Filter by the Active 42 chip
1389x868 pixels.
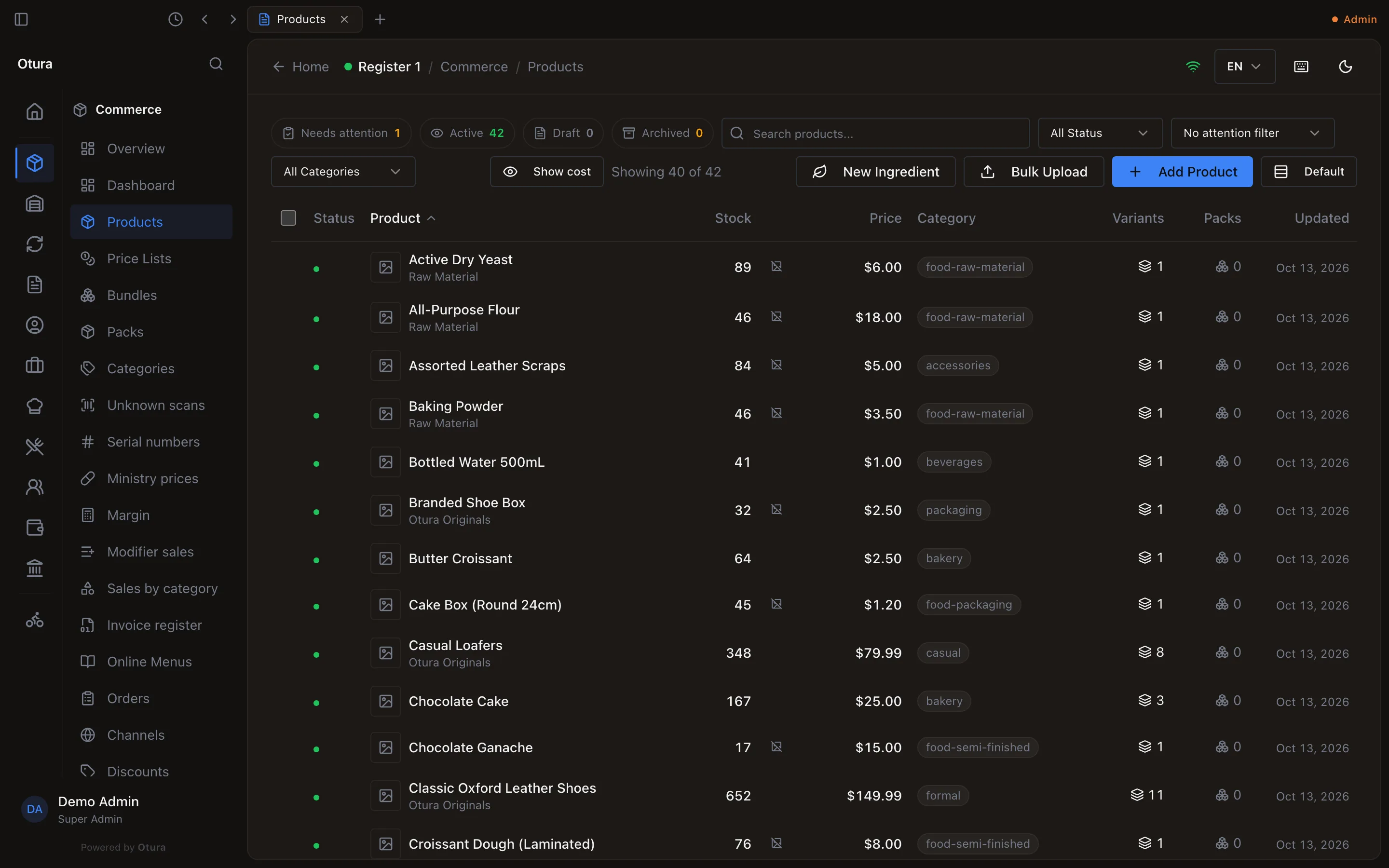tap(467, 133)
